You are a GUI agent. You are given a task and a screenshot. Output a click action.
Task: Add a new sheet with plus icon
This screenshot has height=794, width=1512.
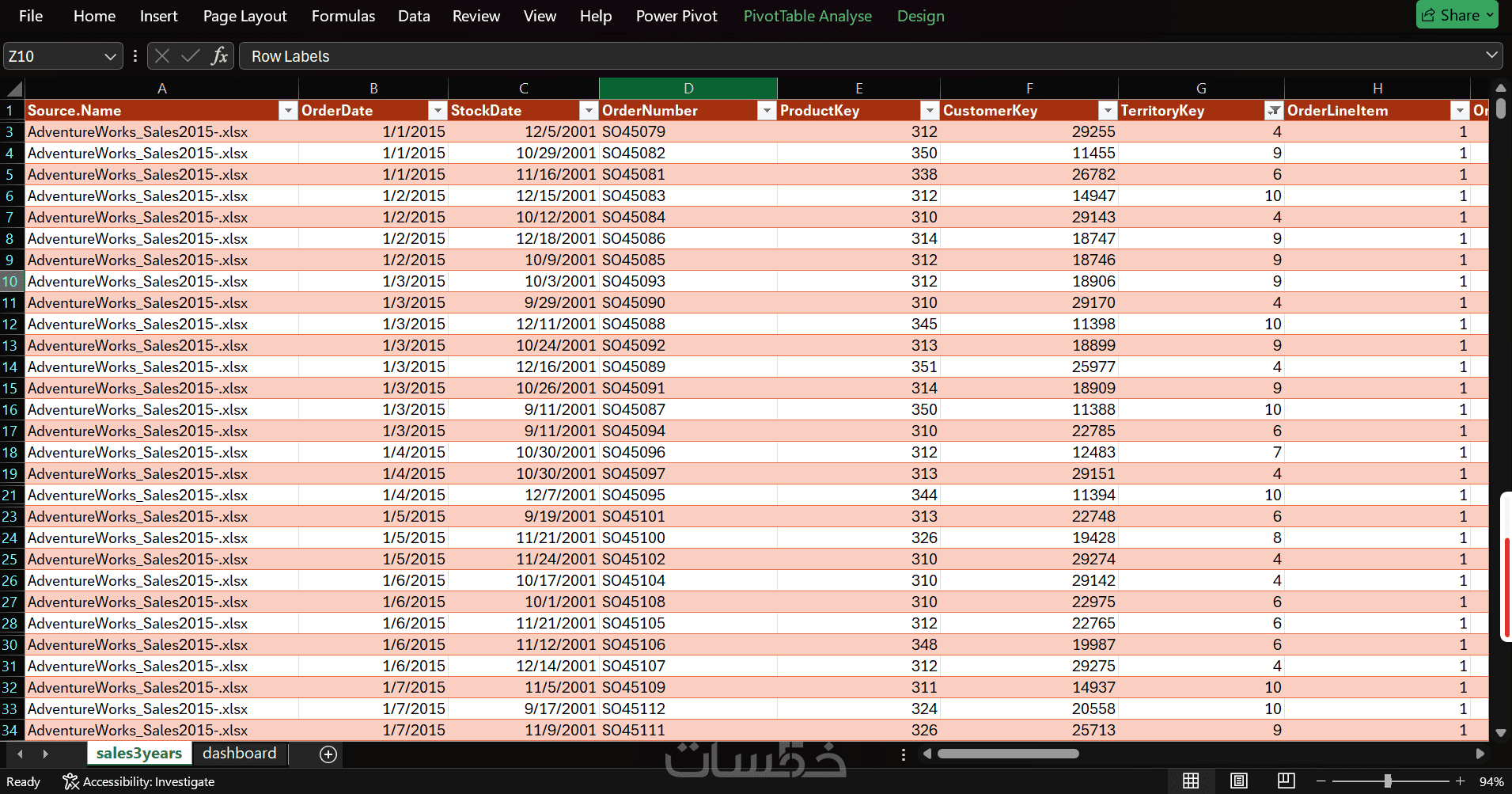coord(328,754)
